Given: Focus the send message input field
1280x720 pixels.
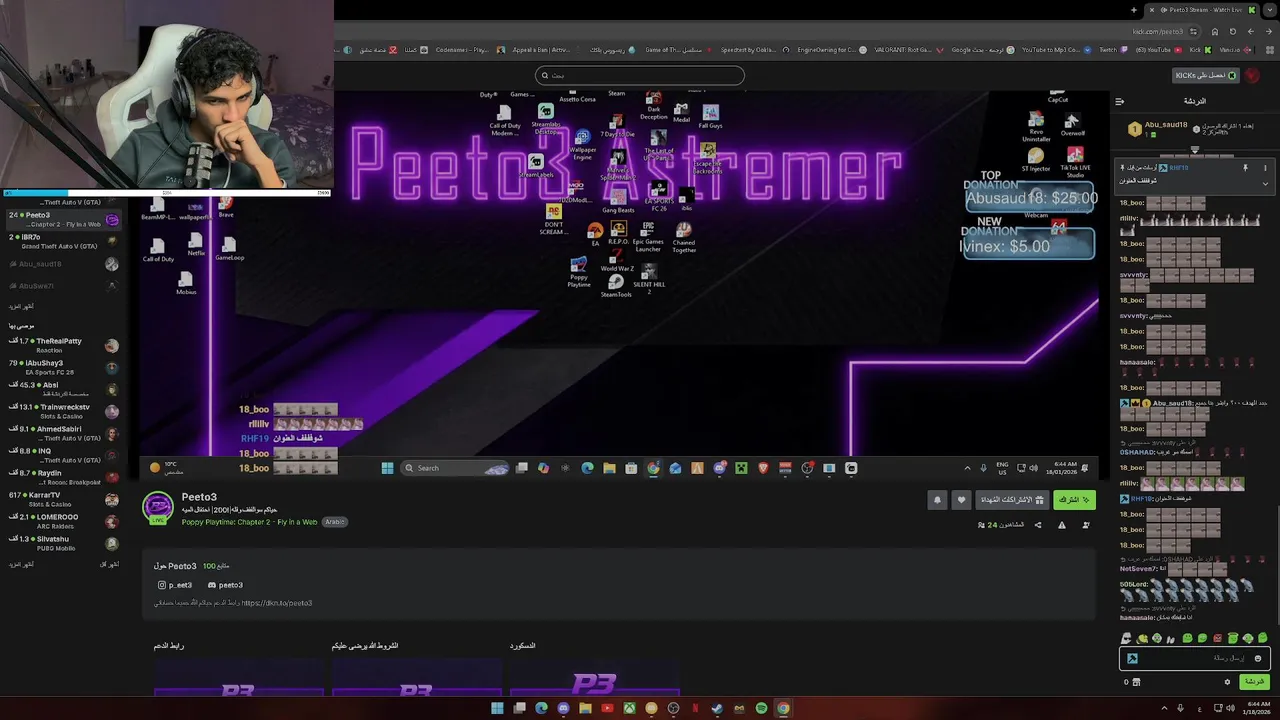Looking at the screenshot, I should (1195, 658).
